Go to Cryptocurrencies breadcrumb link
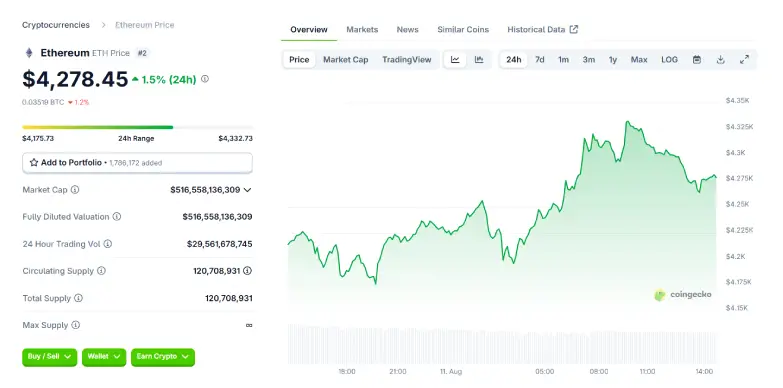The image size is (783, 388). [56, 25]
